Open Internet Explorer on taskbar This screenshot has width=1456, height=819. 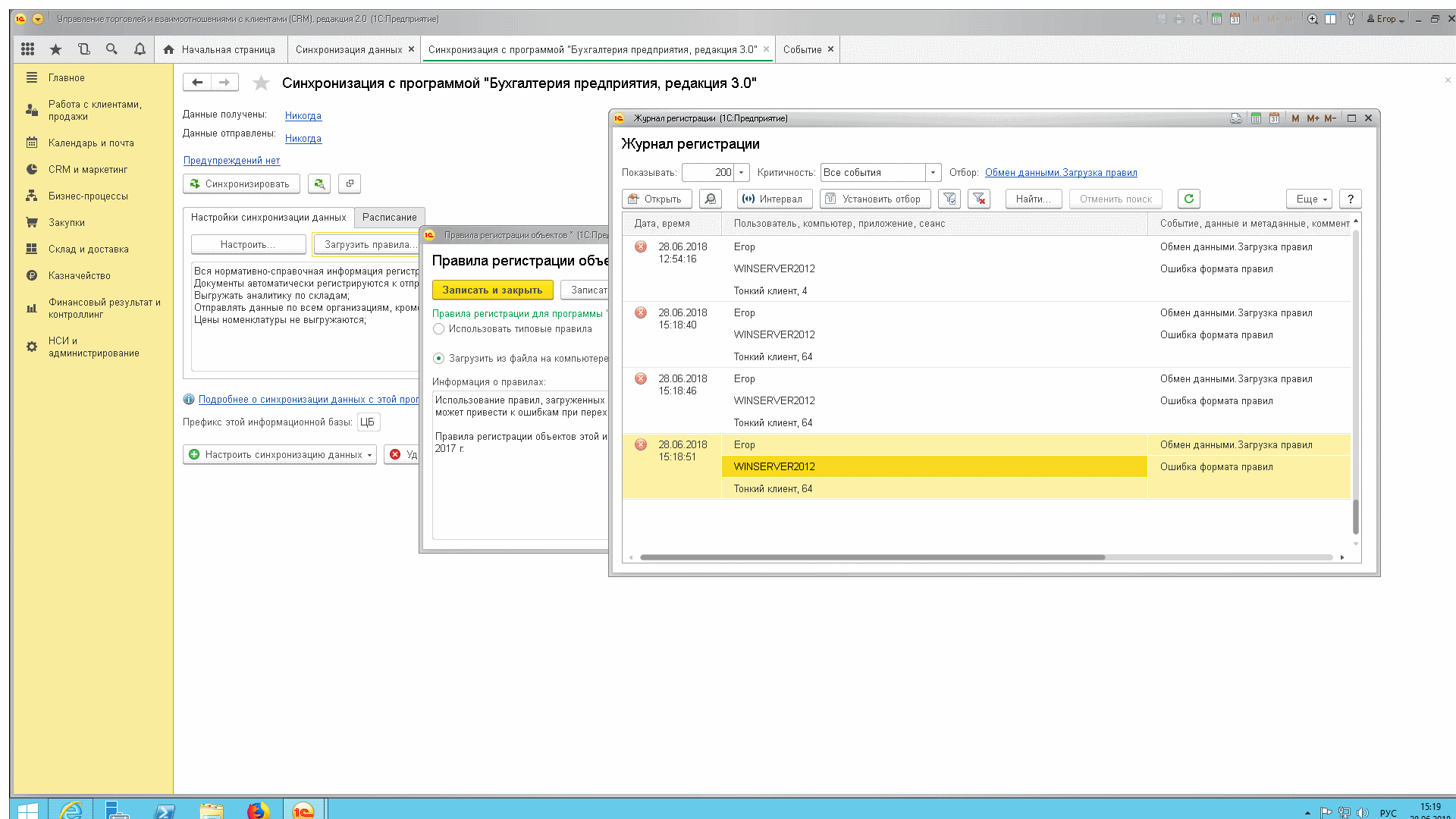click(x=72, y=810)
